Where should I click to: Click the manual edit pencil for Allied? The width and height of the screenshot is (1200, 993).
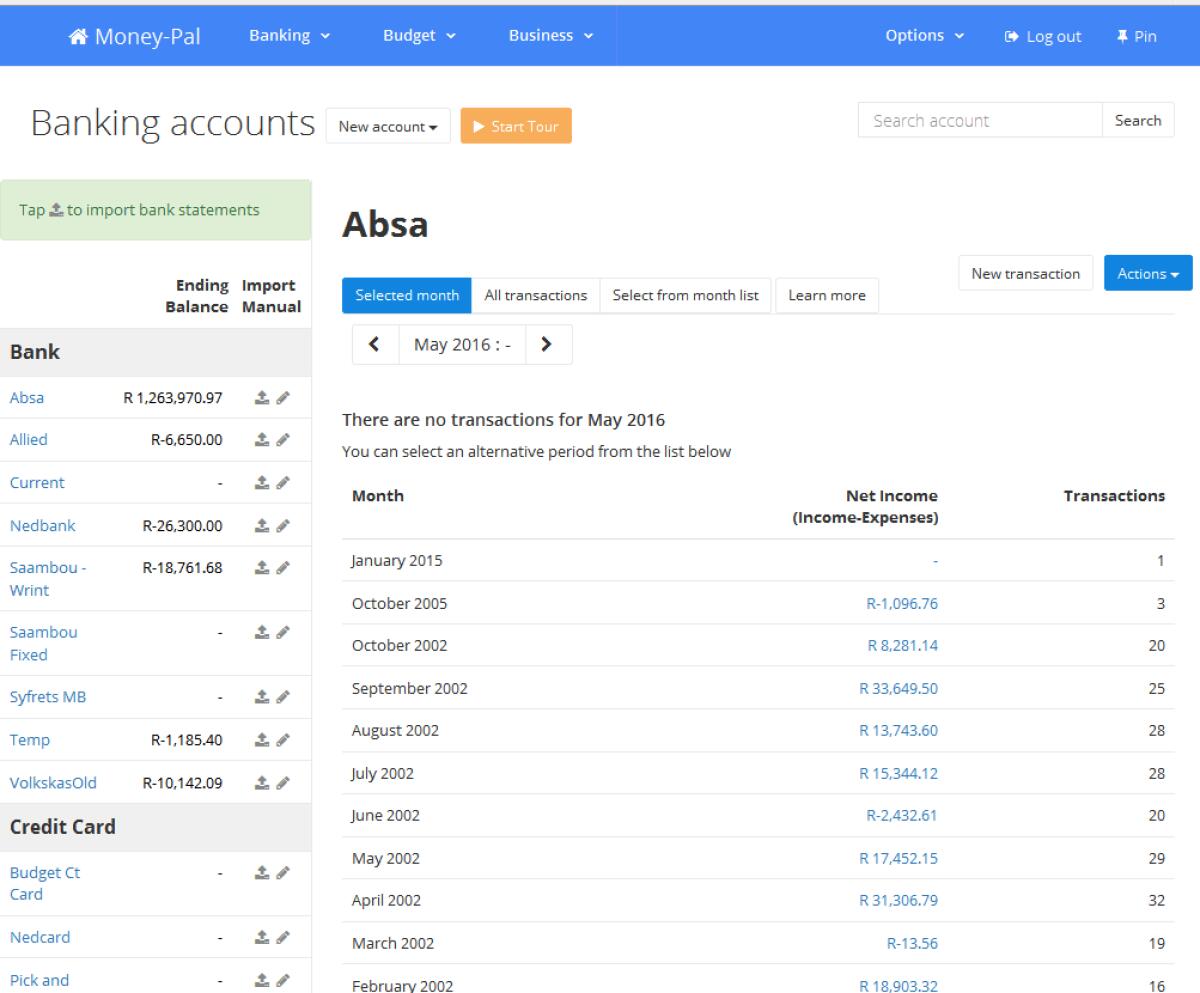pyautogui.click(x=283, y=440)
